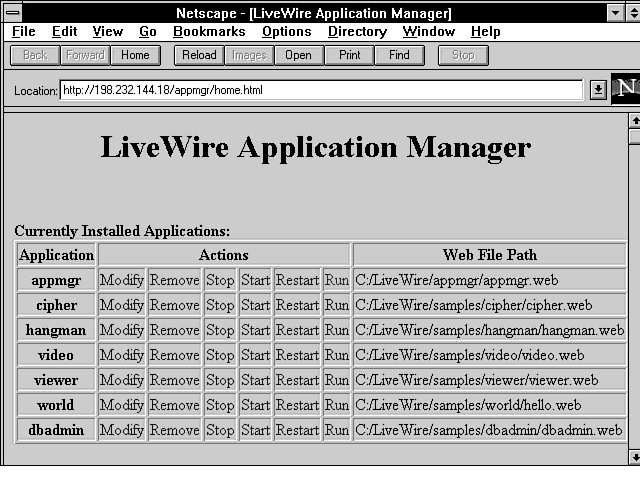Remove the cipher application
Screen dimensions: 640x480
[174, 305]
